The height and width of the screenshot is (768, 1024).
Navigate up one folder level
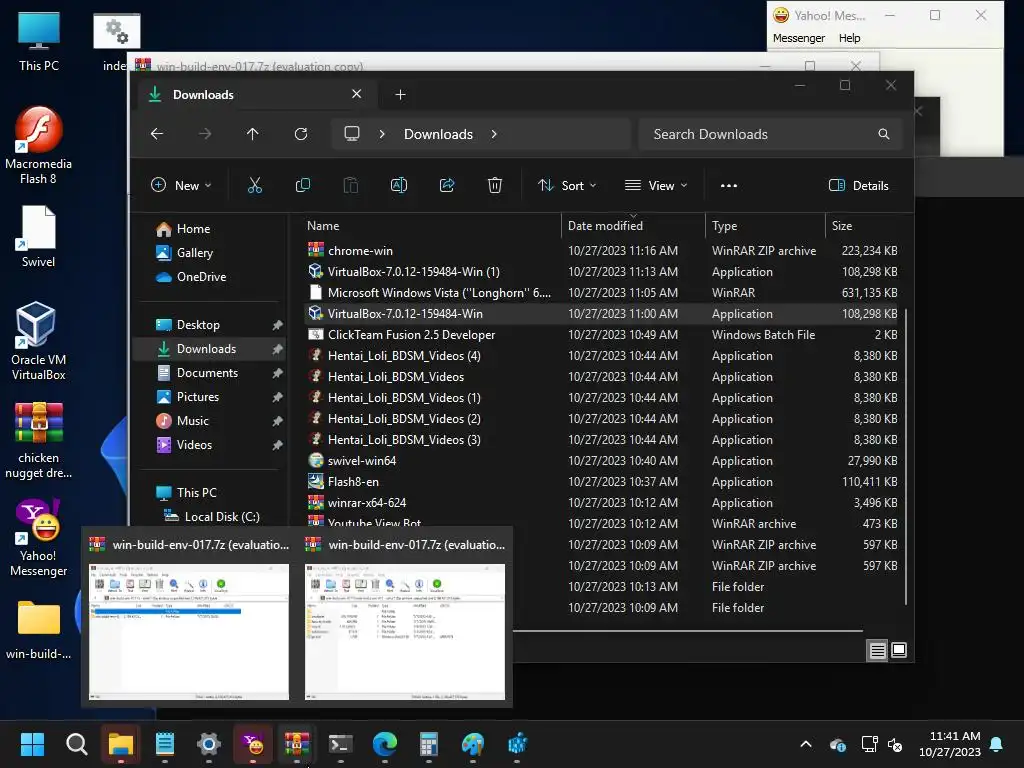pyautogui.click(x=253, y=134)
